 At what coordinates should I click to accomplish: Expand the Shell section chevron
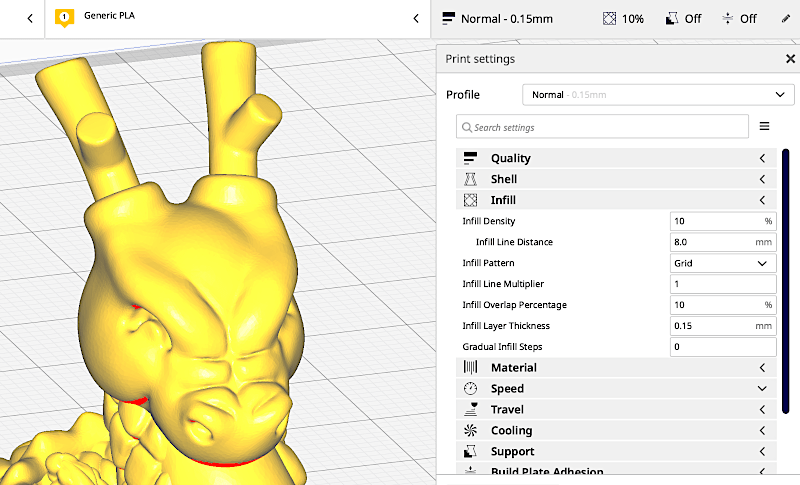[762, 179]
